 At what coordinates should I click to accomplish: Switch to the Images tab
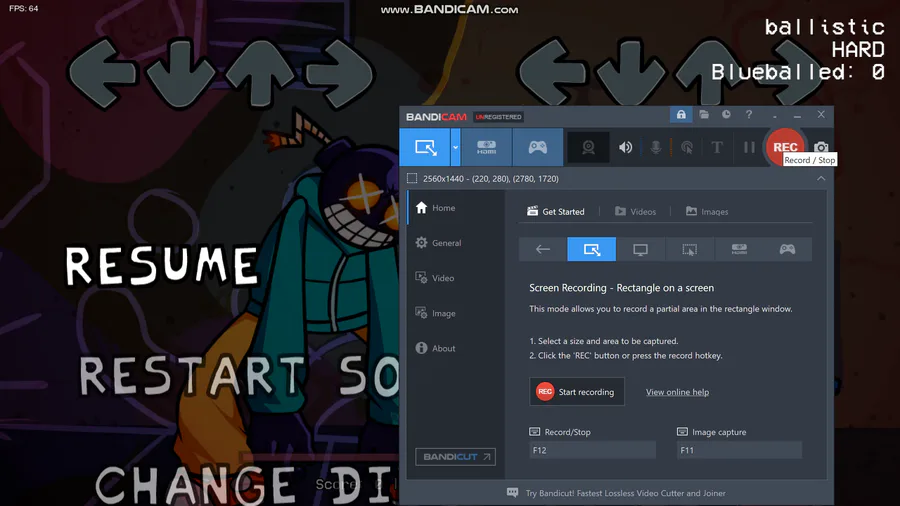[707, 211]
